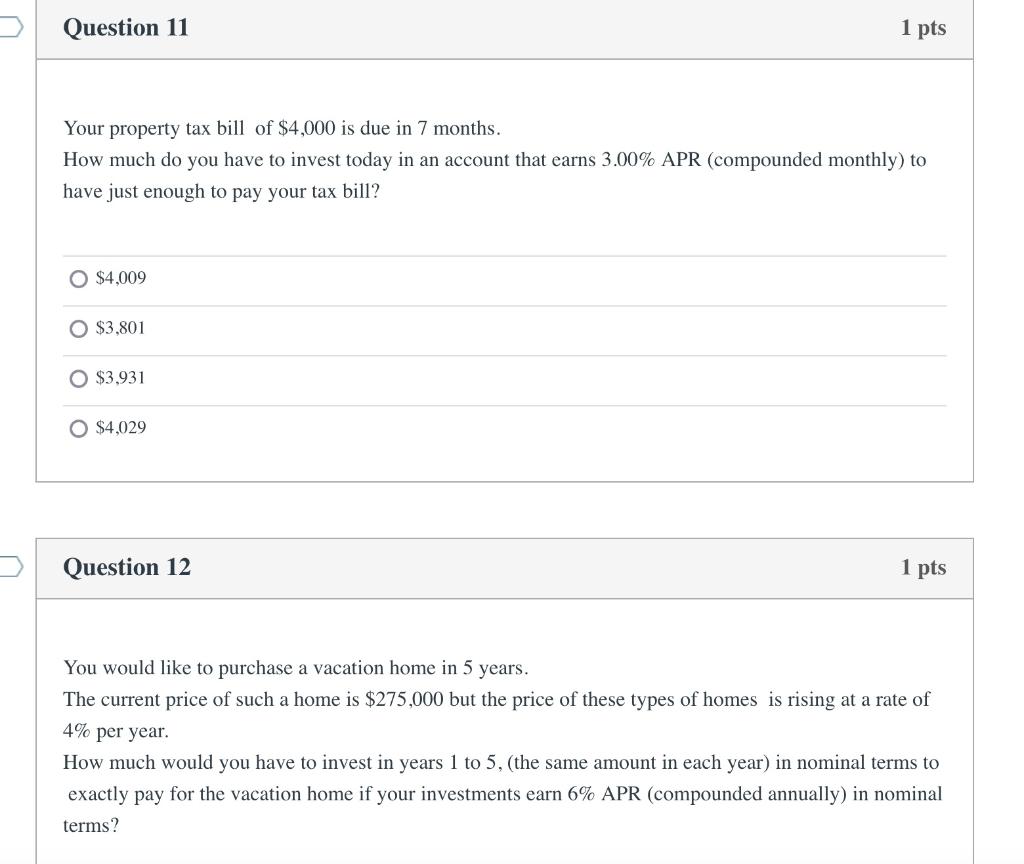1024x864 pixels.
Task: Mark the last answer choice in Question 11
Action: [78, 428]
